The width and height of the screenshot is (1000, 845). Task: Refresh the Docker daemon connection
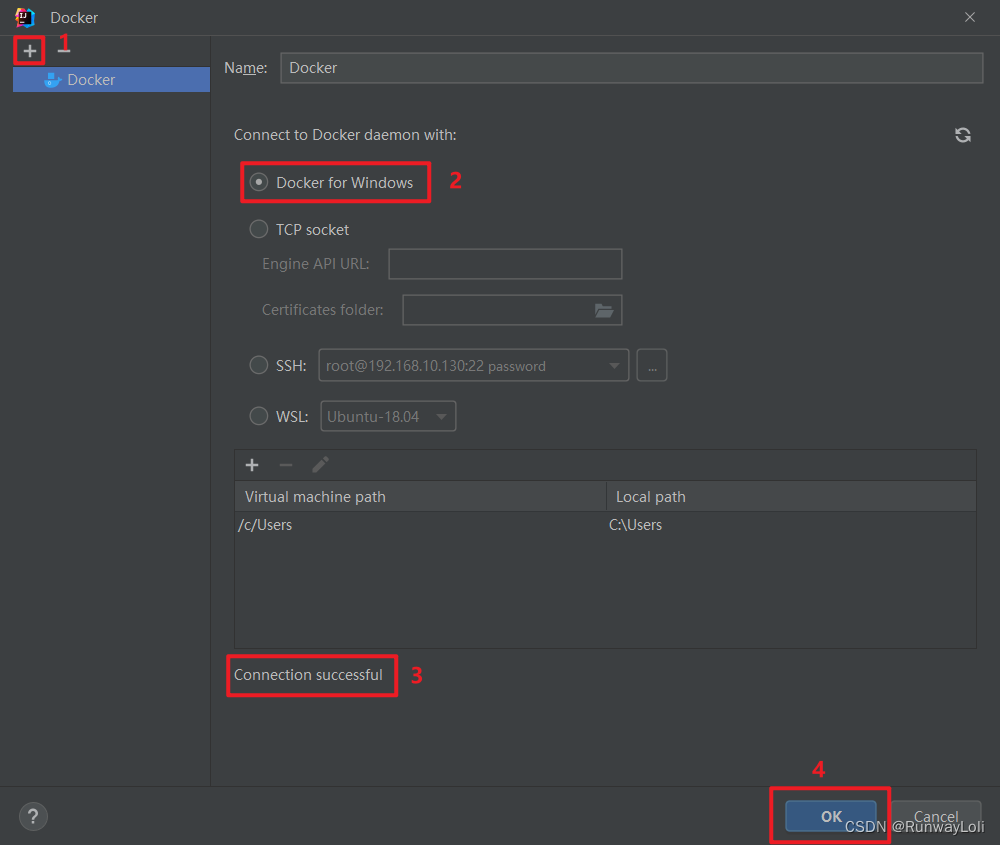point(962,135)
